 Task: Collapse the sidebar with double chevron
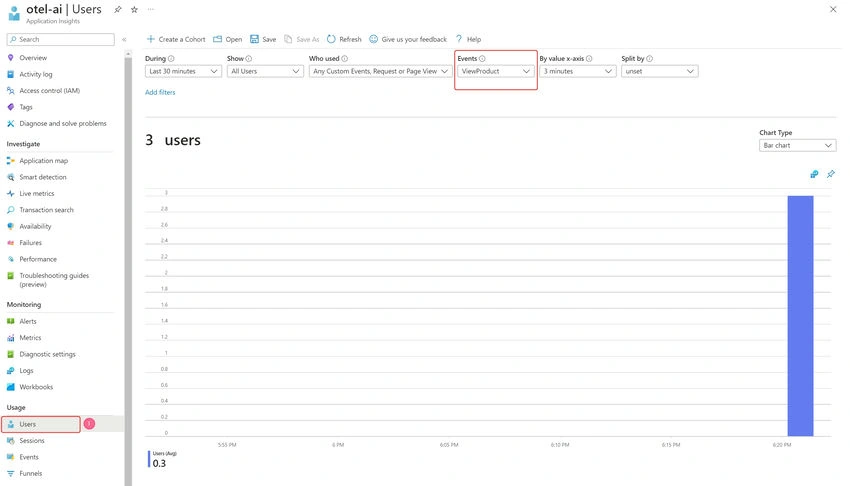coord(124,40)
